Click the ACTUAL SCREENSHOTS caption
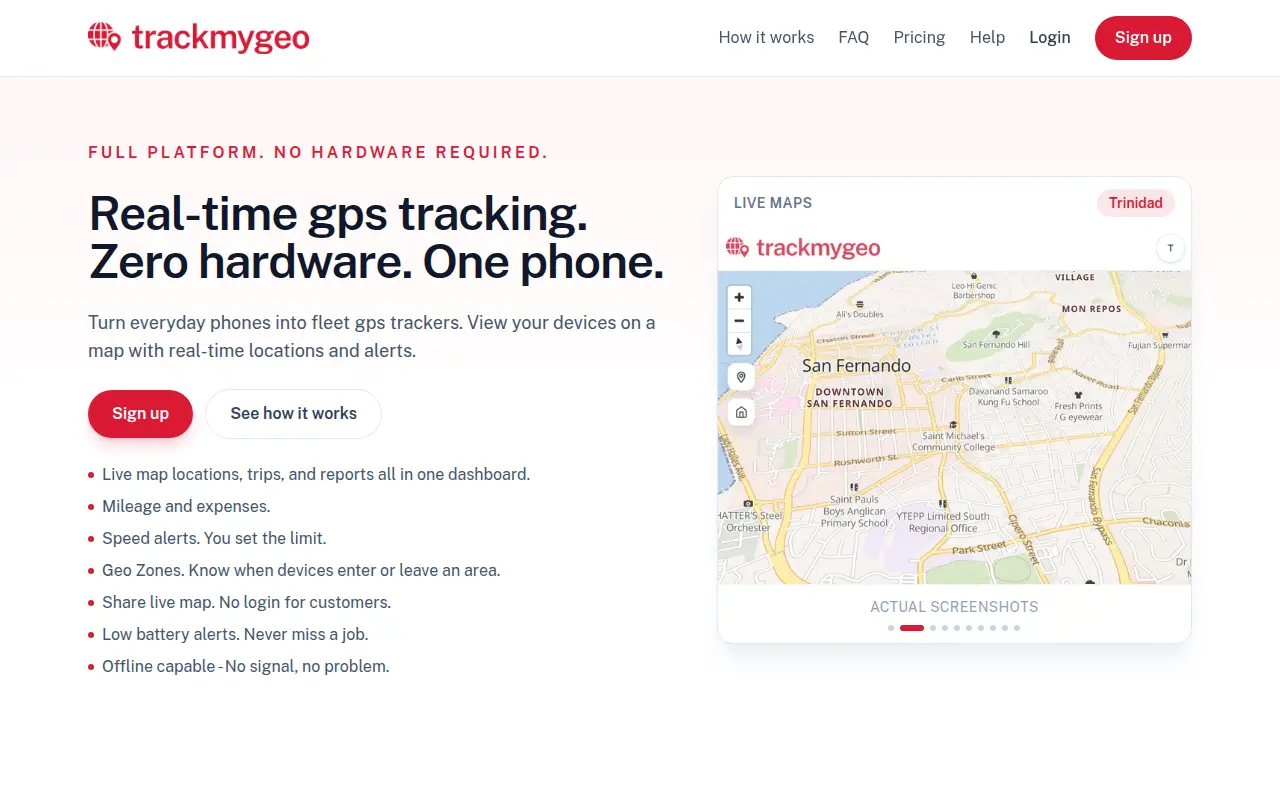 point(954,607)
